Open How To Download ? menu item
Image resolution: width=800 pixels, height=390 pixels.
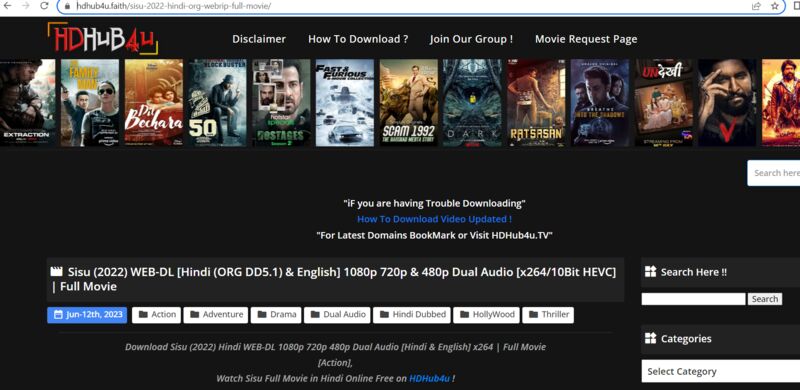tap(358, 39)
